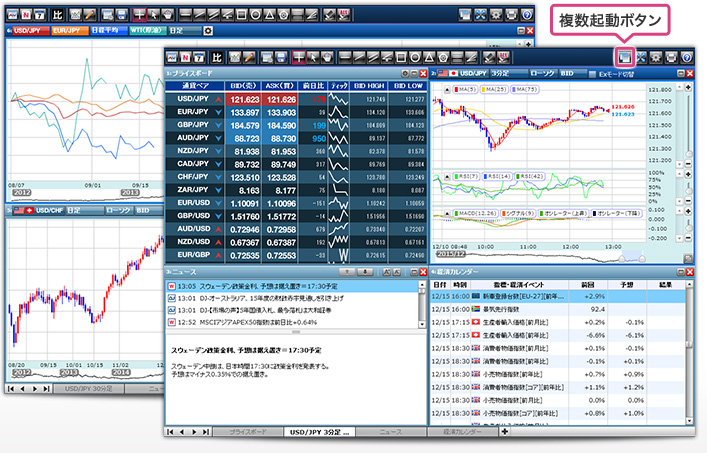Open the 3分足 timeframe dropdown on USD/JPY chart

tap(508, 73)
